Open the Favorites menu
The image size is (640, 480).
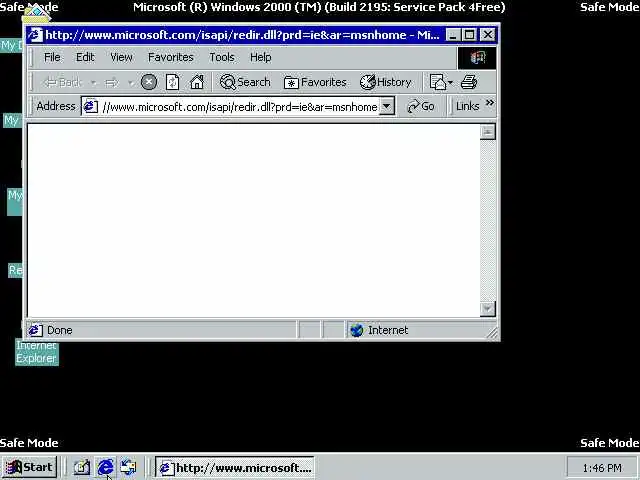tap(171, 57)
